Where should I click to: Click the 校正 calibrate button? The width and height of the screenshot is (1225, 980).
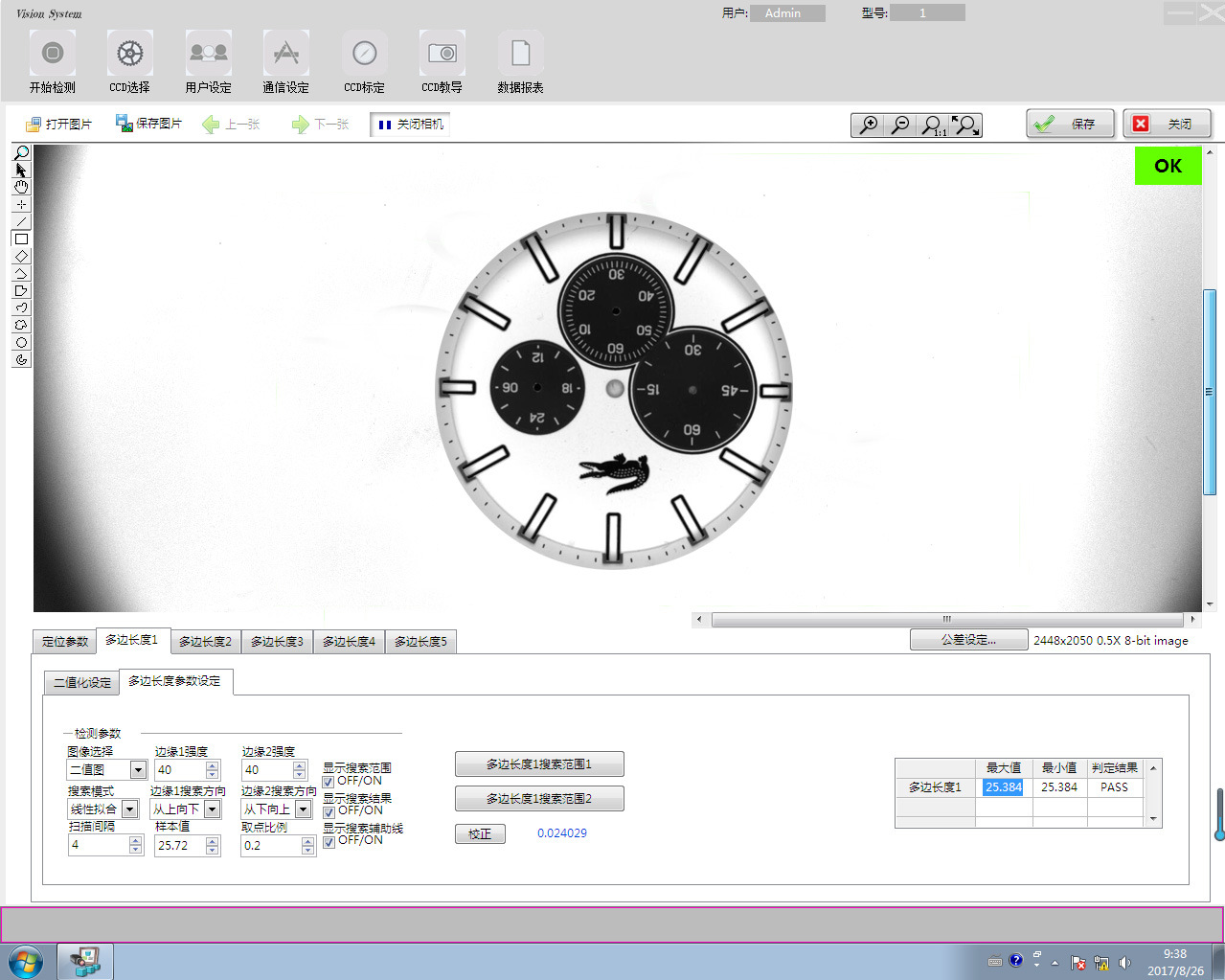pos(480,834)
